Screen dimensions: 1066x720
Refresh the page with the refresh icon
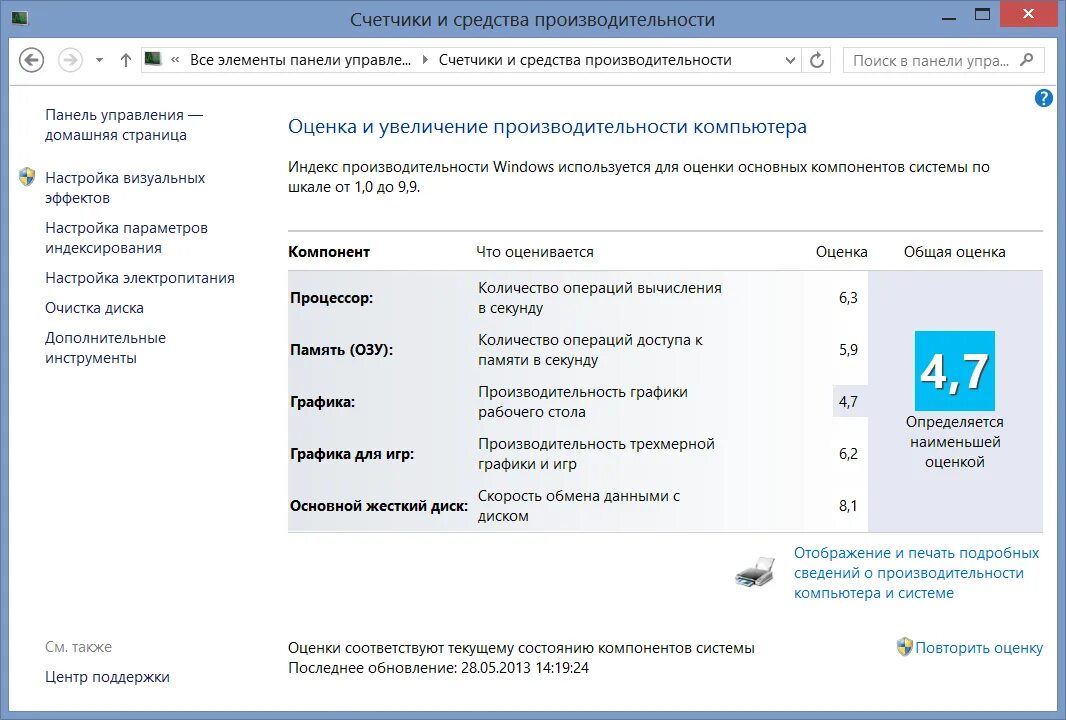(816, 60)
